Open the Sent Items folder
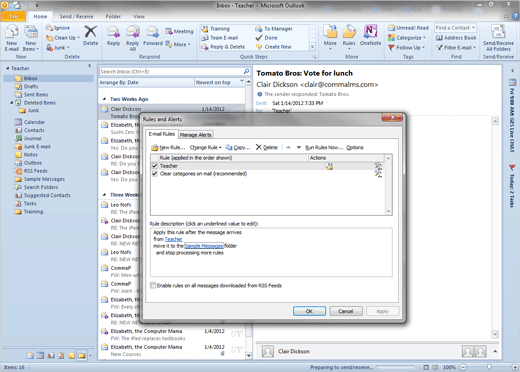This screenshot has width=520, height=372. pos(36,94)
